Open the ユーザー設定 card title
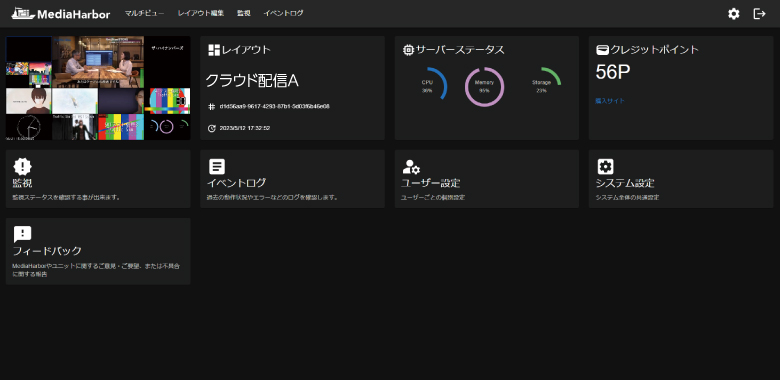 pyautogui.click(x=430, y=183)
